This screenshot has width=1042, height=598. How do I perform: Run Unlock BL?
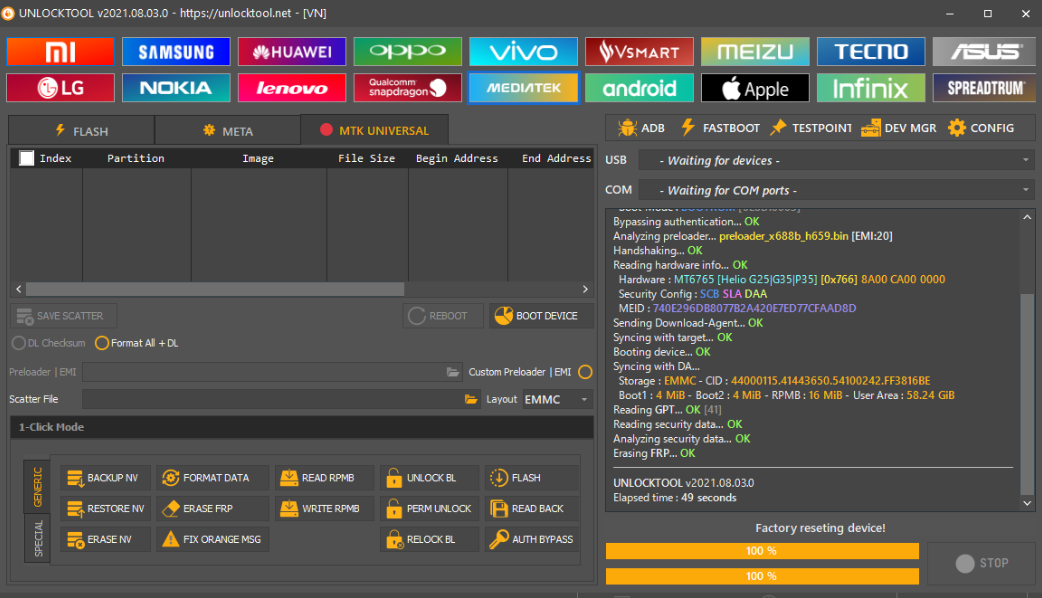pyautogui.click(x=429, y=478)
